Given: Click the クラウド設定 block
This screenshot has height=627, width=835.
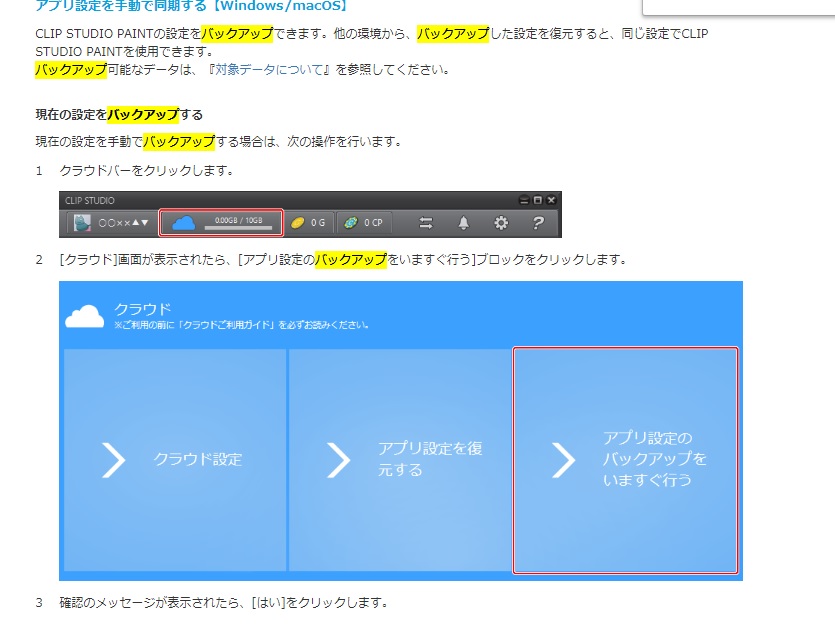Looking at the screenshot, I should (175, 460).
